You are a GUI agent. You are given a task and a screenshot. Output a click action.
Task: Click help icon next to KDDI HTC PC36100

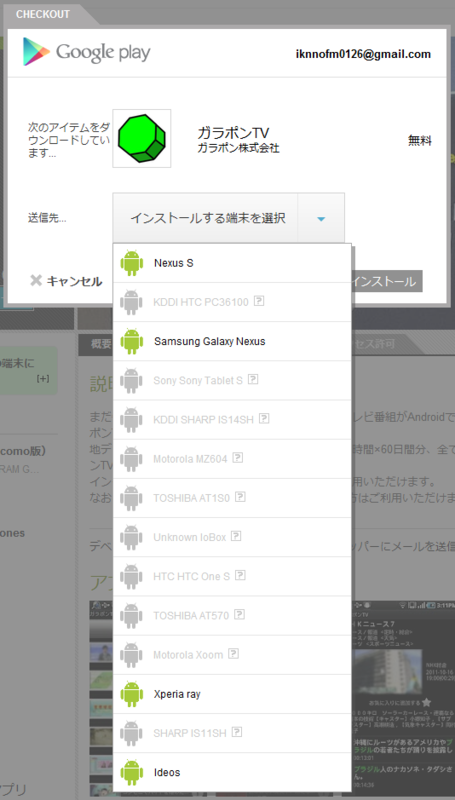(259, 301)
